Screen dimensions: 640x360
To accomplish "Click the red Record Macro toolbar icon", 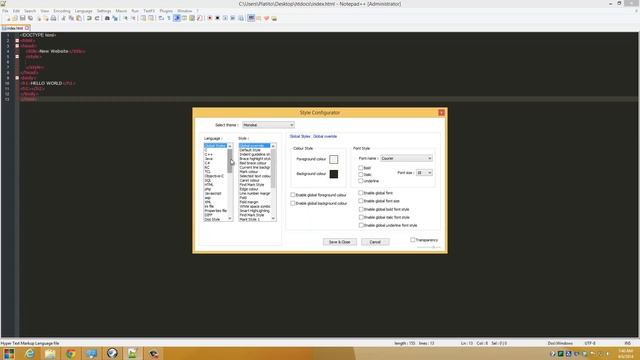I will click(x=209, y=18).
